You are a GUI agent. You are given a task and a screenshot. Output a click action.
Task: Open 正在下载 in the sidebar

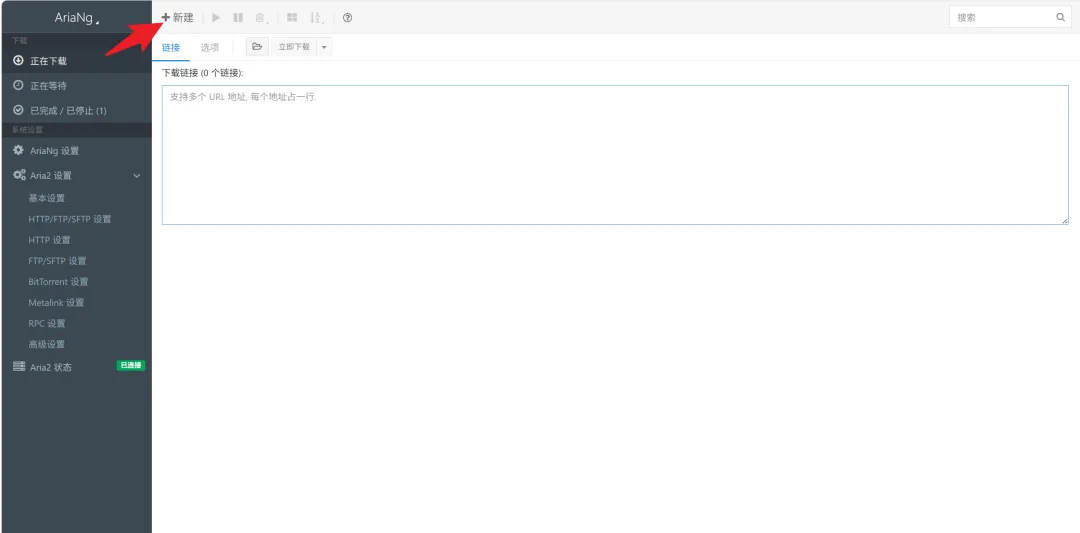pos(76,61)
